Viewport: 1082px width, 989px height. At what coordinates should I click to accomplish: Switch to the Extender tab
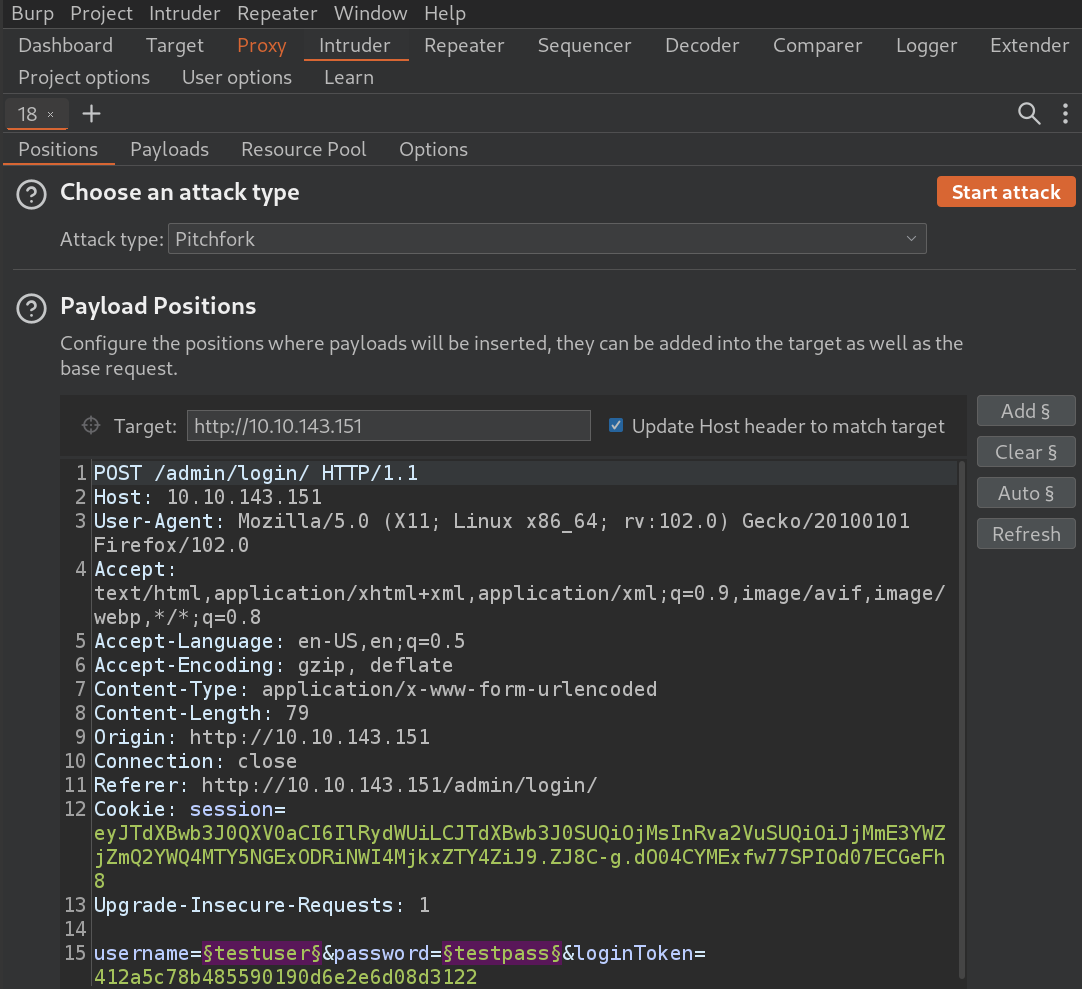coord(1030,46)
